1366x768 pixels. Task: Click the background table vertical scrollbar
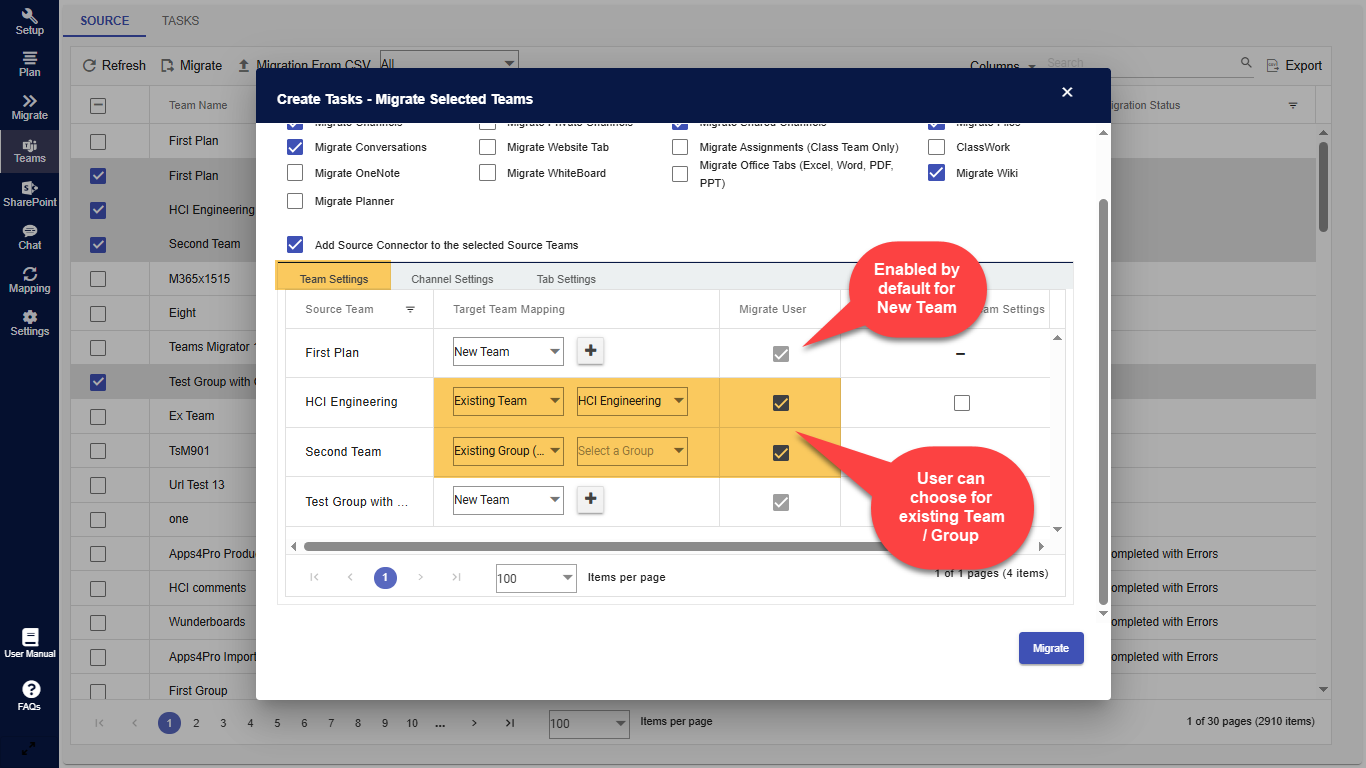(x=1323, y=186)
